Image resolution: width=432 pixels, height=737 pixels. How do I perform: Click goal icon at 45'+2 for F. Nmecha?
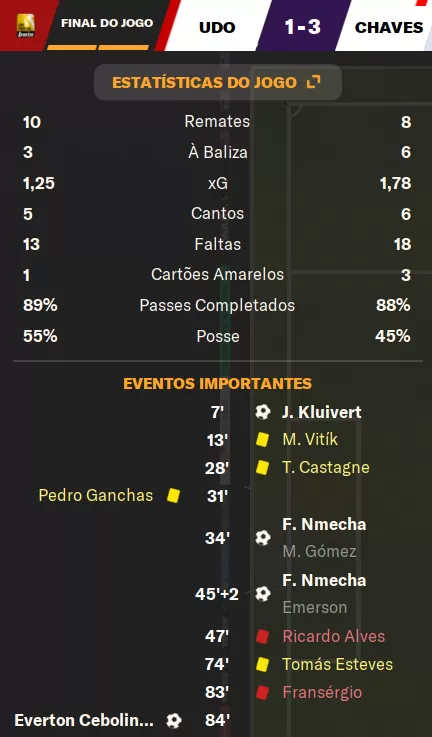(x=263, y=594)
